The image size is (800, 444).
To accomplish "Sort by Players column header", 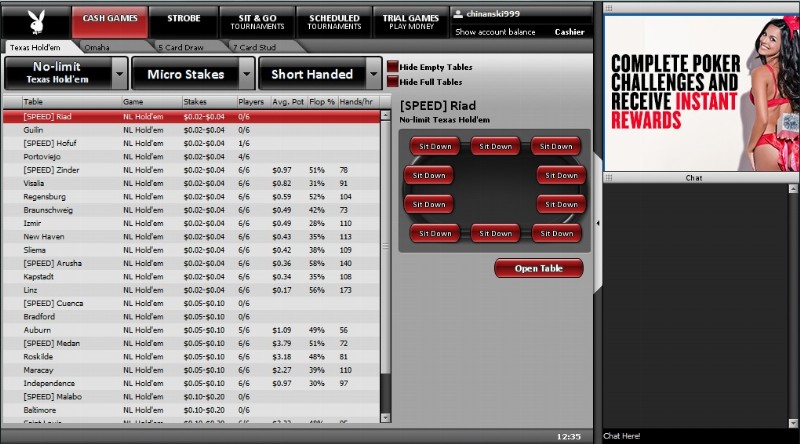I will 254,102.
